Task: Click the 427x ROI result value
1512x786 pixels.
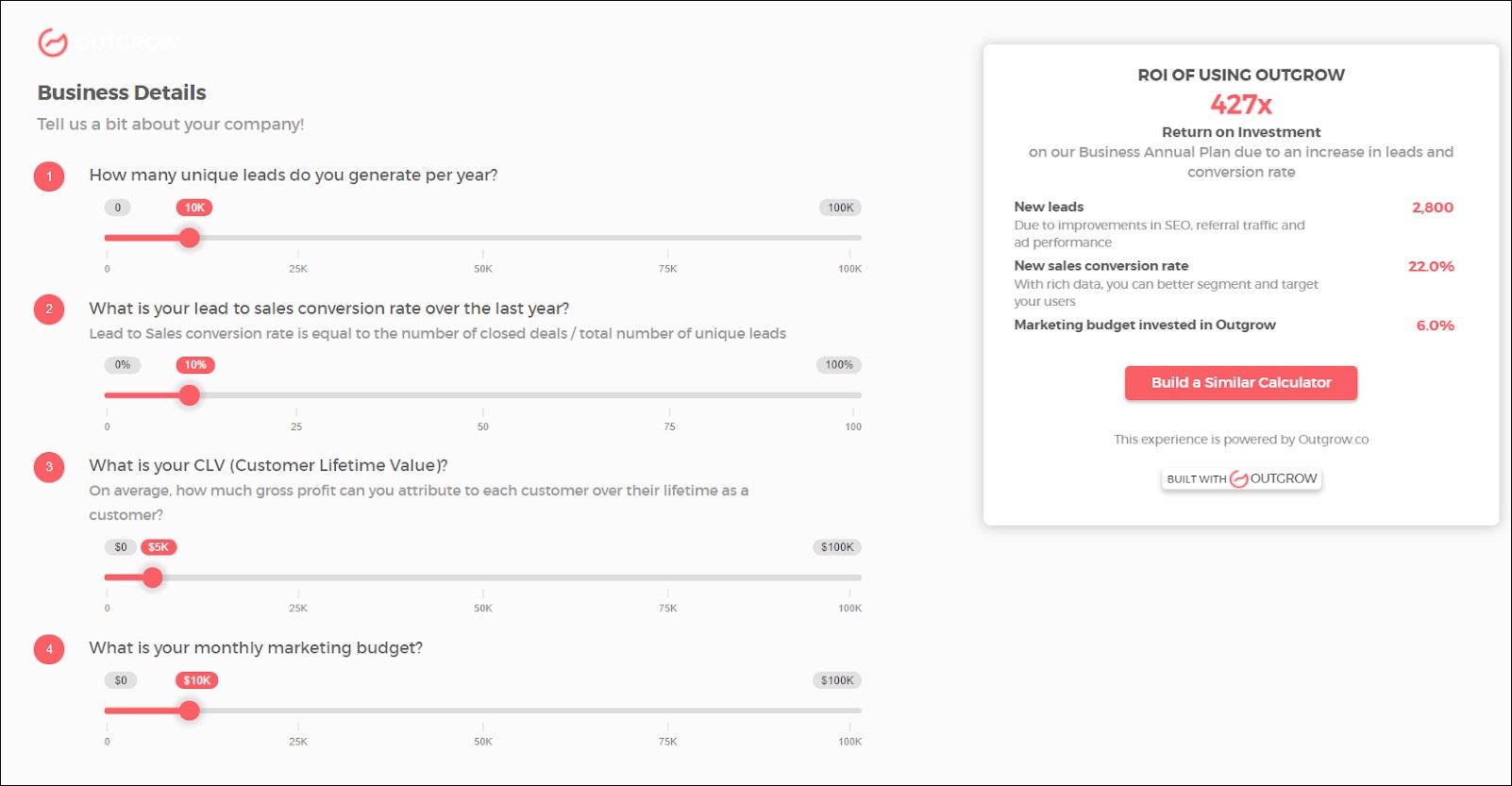Action: [1241, 105]
